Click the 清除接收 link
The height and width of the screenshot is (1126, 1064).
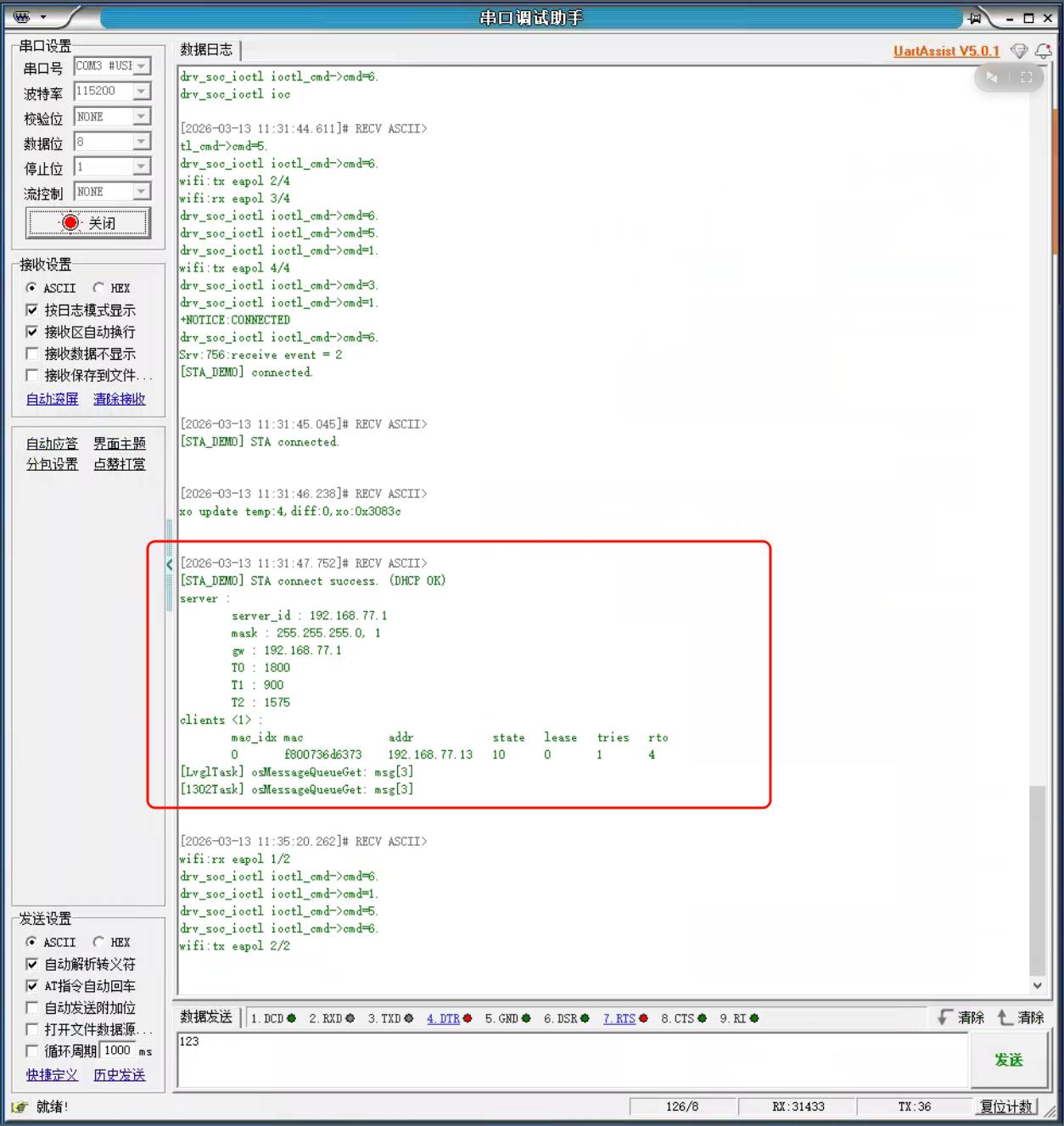(x=120, y=399)
